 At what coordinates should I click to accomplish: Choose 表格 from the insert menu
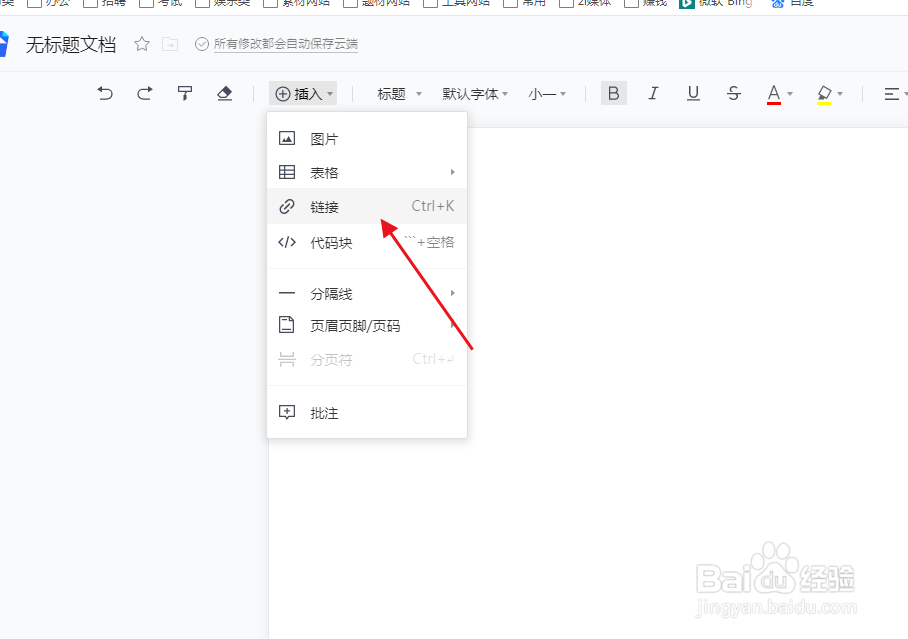367,173
